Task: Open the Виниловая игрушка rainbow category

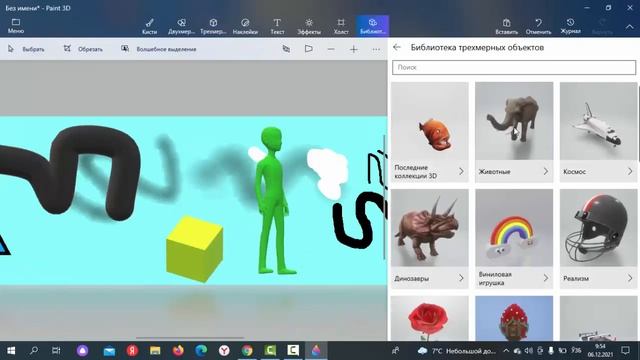Action: tap(514, 239)
